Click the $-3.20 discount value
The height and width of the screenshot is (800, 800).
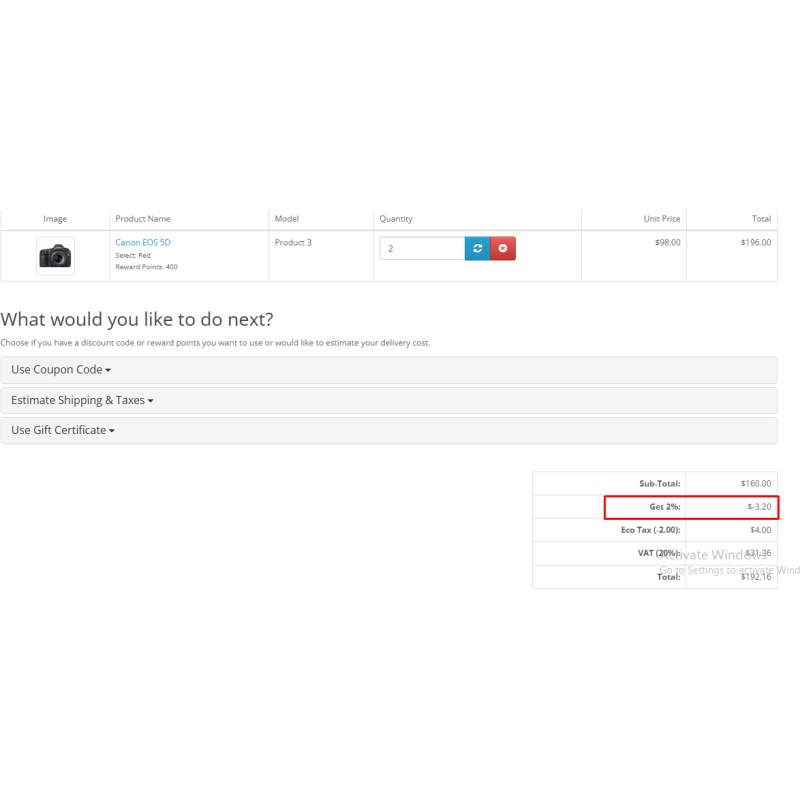coord(759,507)
